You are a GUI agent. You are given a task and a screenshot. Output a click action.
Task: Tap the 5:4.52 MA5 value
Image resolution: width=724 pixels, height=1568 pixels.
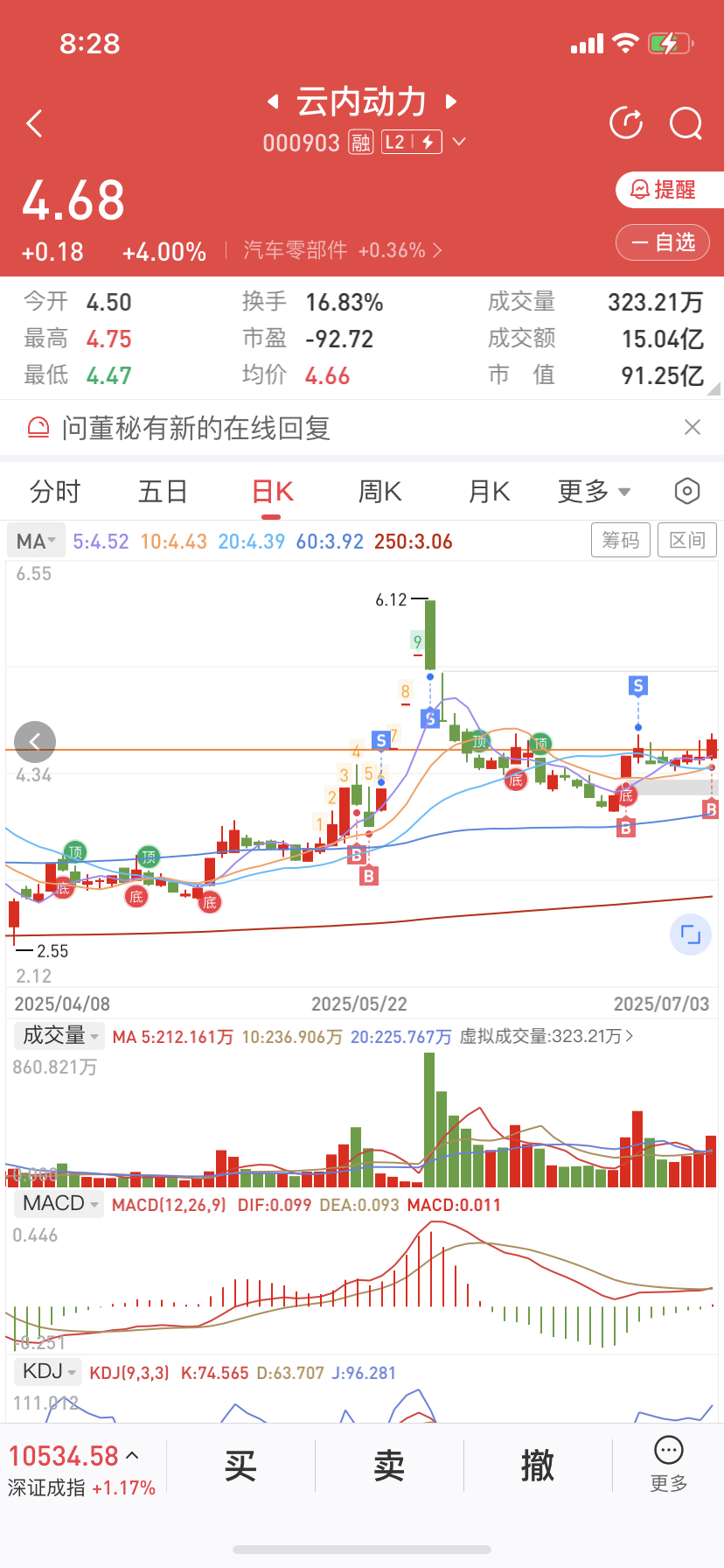101,542
